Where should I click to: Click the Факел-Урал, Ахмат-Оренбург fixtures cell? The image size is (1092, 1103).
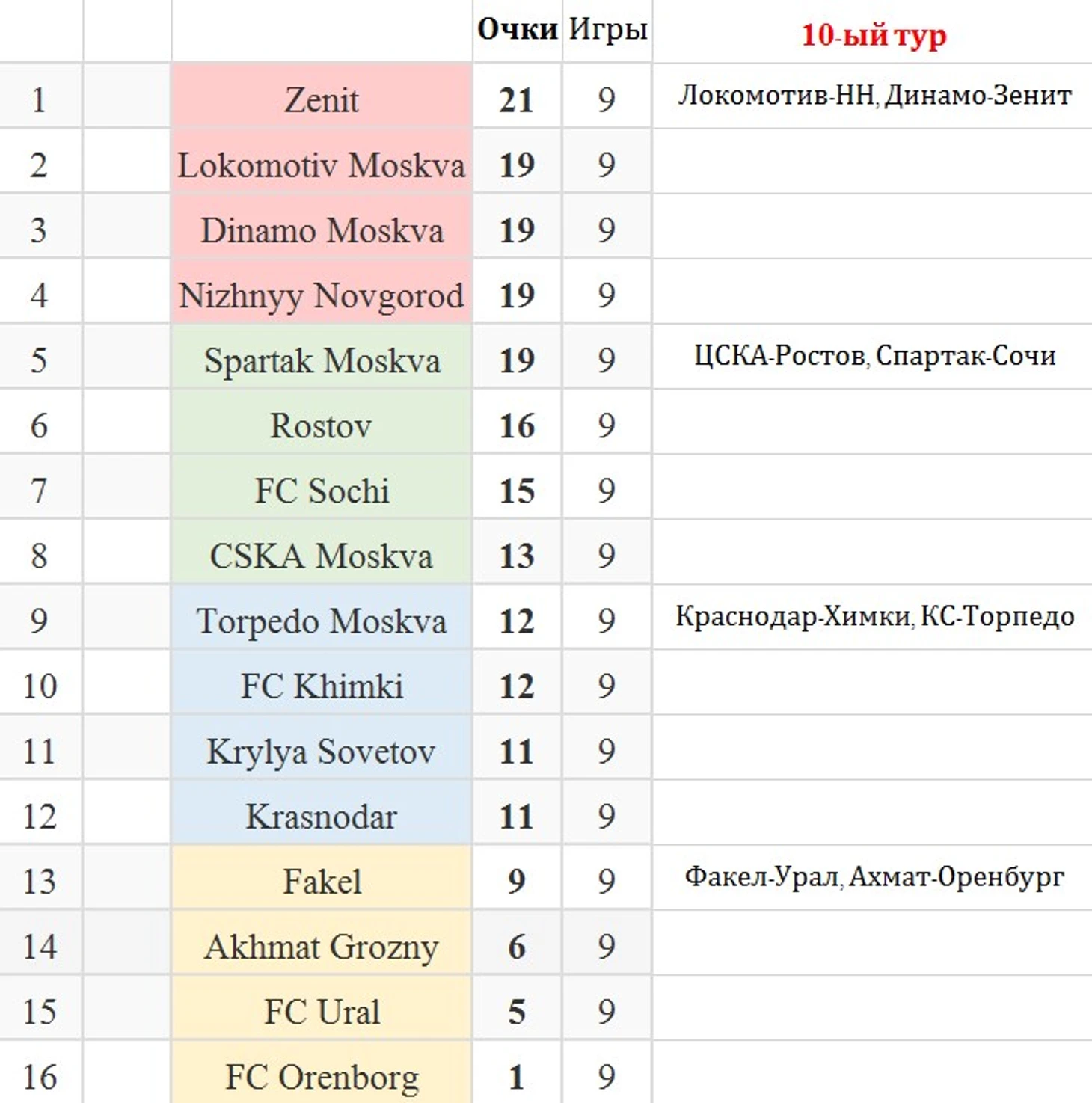pyautogui.click(x=873, y=876)
